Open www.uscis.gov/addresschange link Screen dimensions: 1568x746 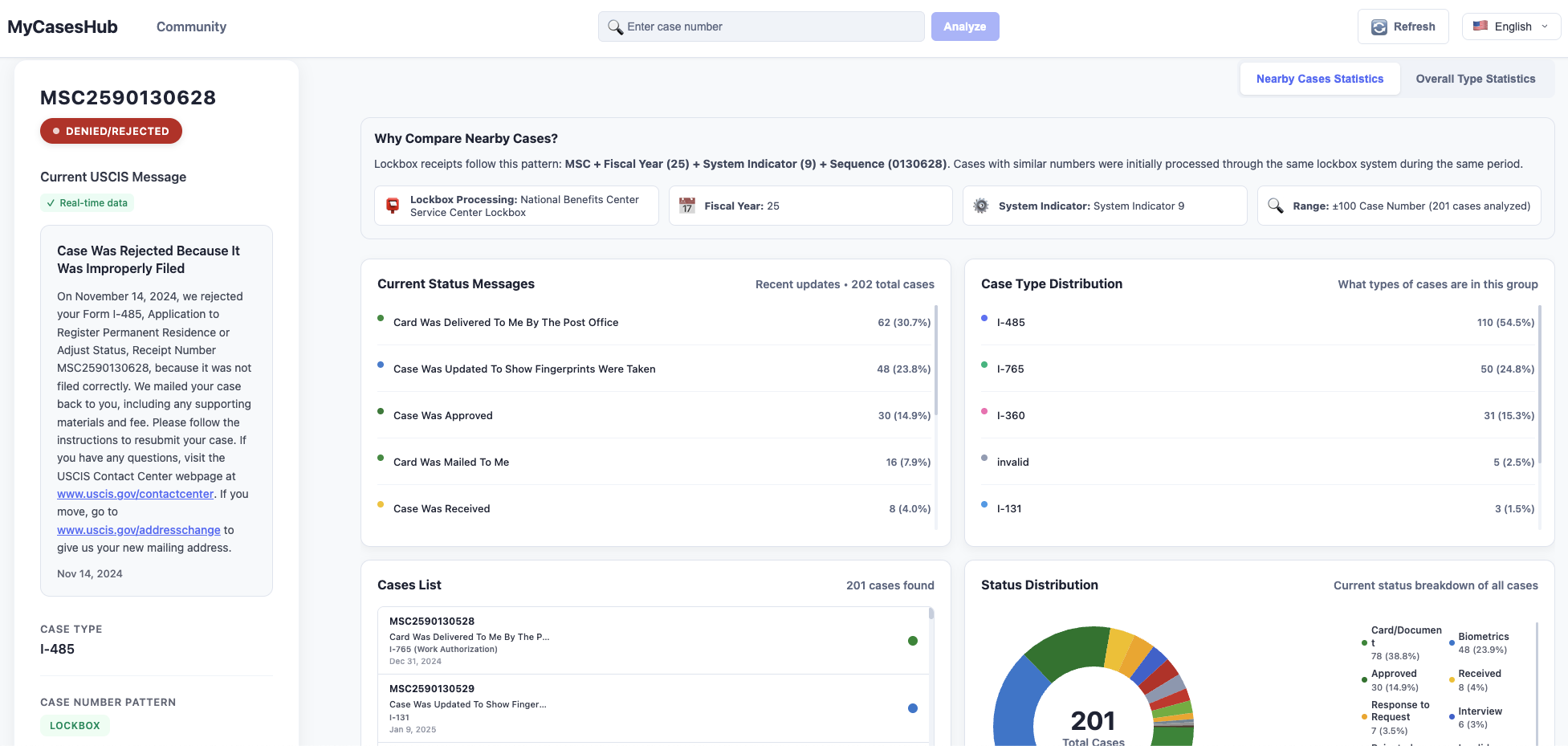tap(138, 530)
